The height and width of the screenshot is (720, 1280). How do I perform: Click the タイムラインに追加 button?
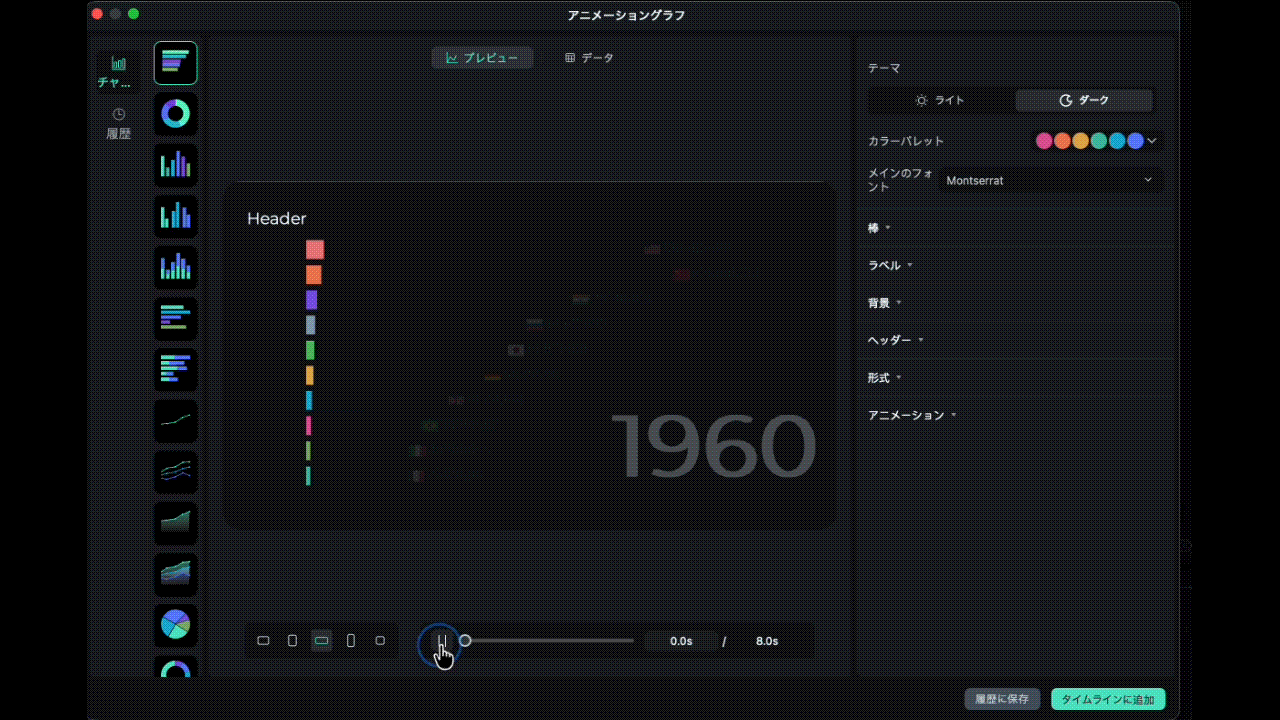tap(1107, 699)
